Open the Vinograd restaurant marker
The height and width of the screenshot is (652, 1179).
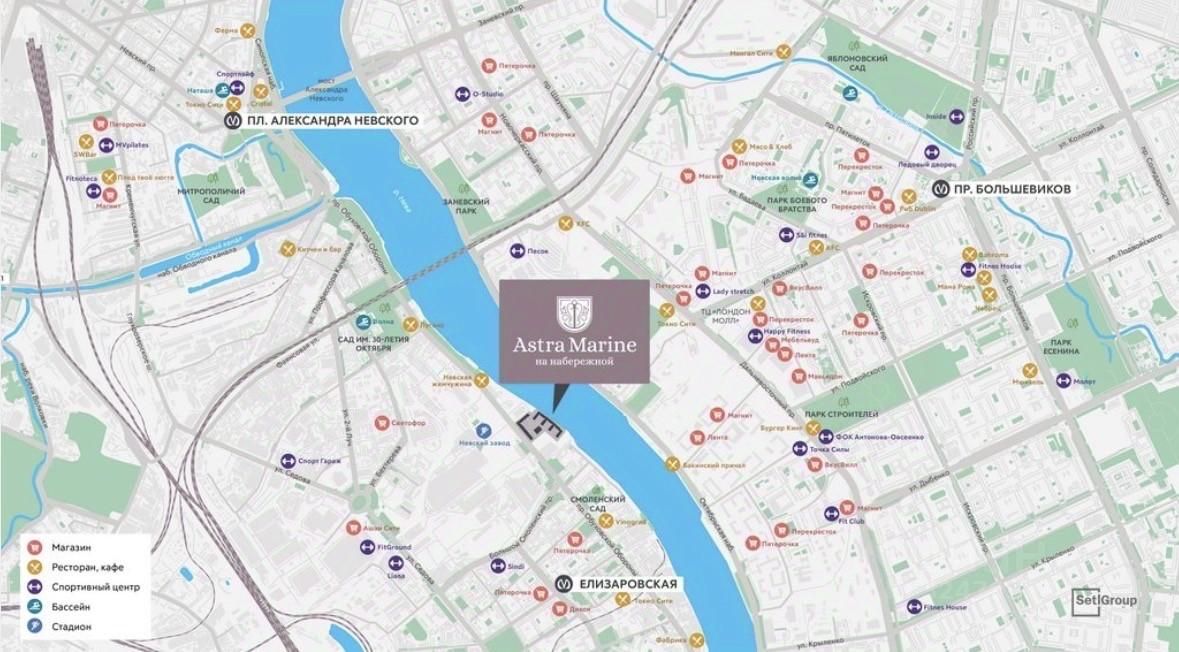click(605, 521)
